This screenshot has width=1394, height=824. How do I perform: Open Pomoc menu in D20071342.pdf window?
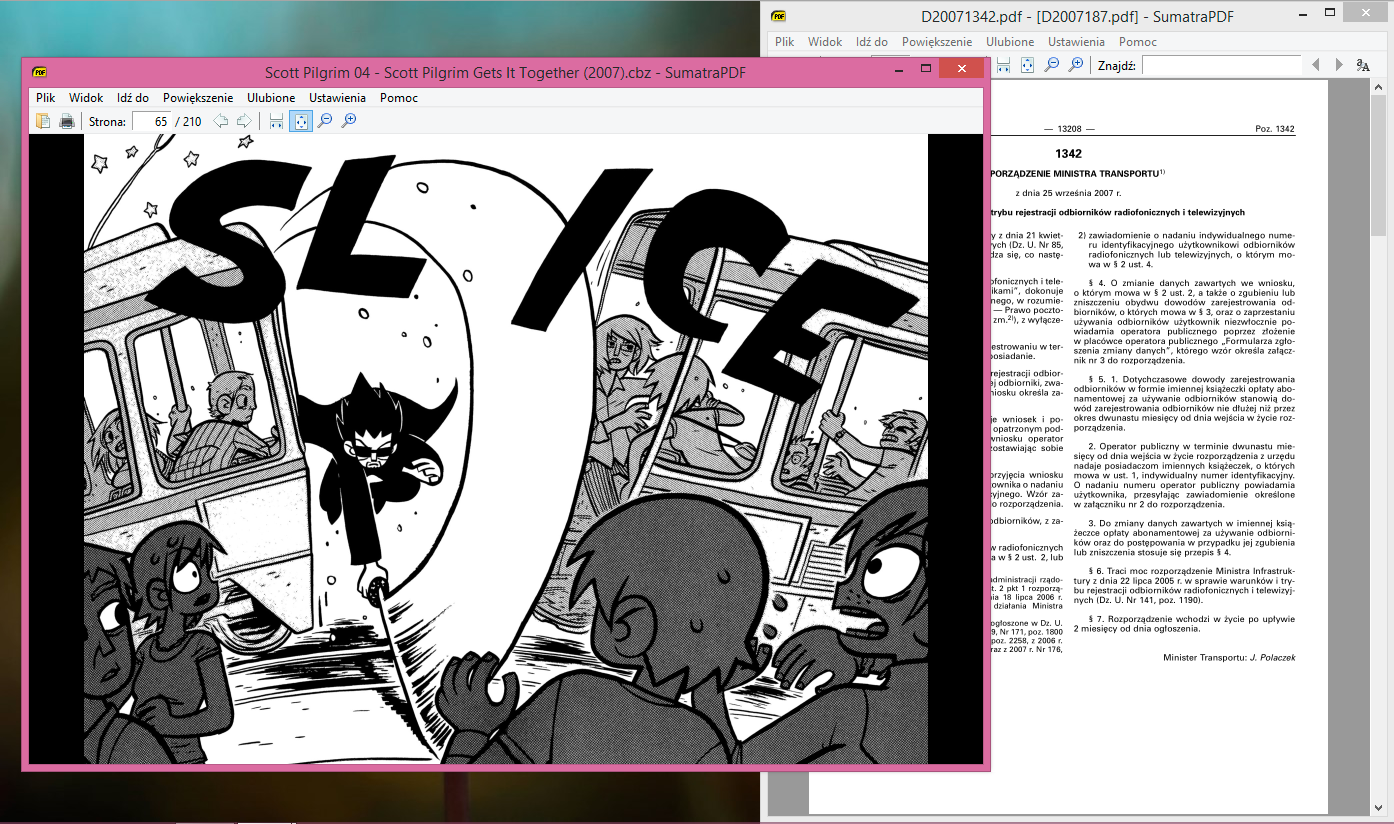1138,42
